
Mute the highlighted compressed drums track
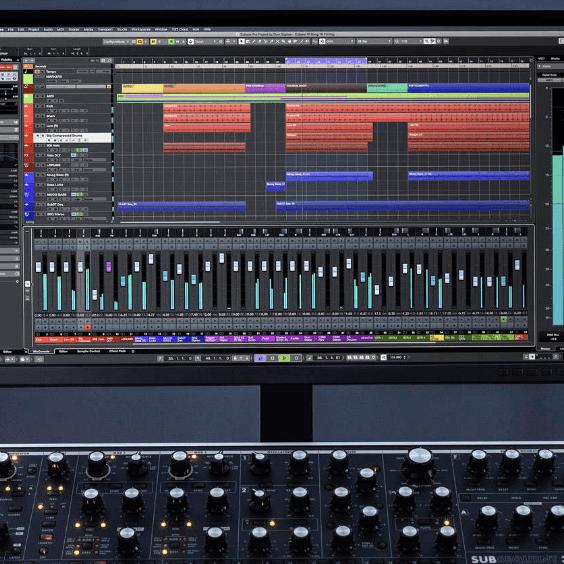pos(38,136)
